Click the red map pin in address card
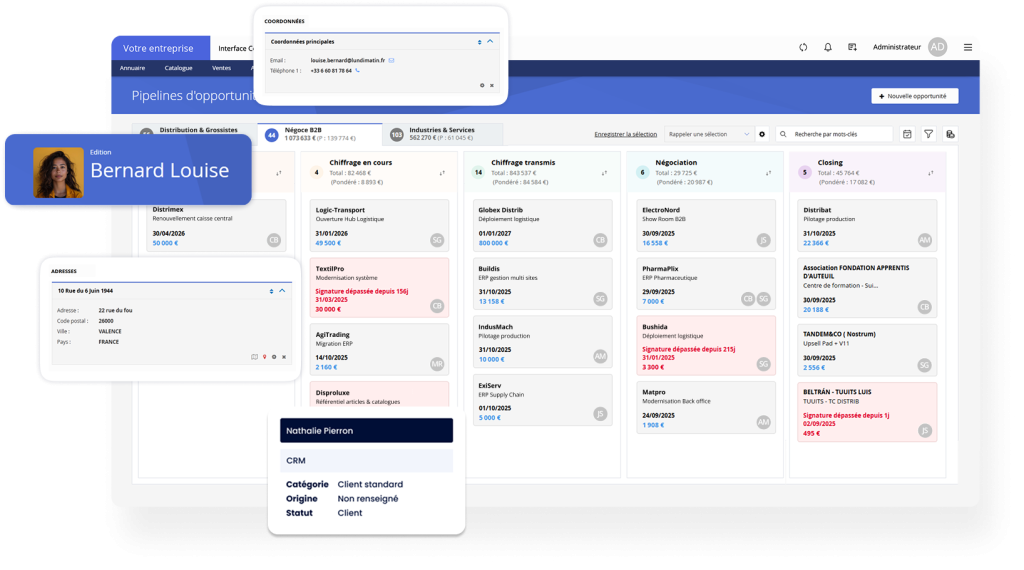 [264, 357]
